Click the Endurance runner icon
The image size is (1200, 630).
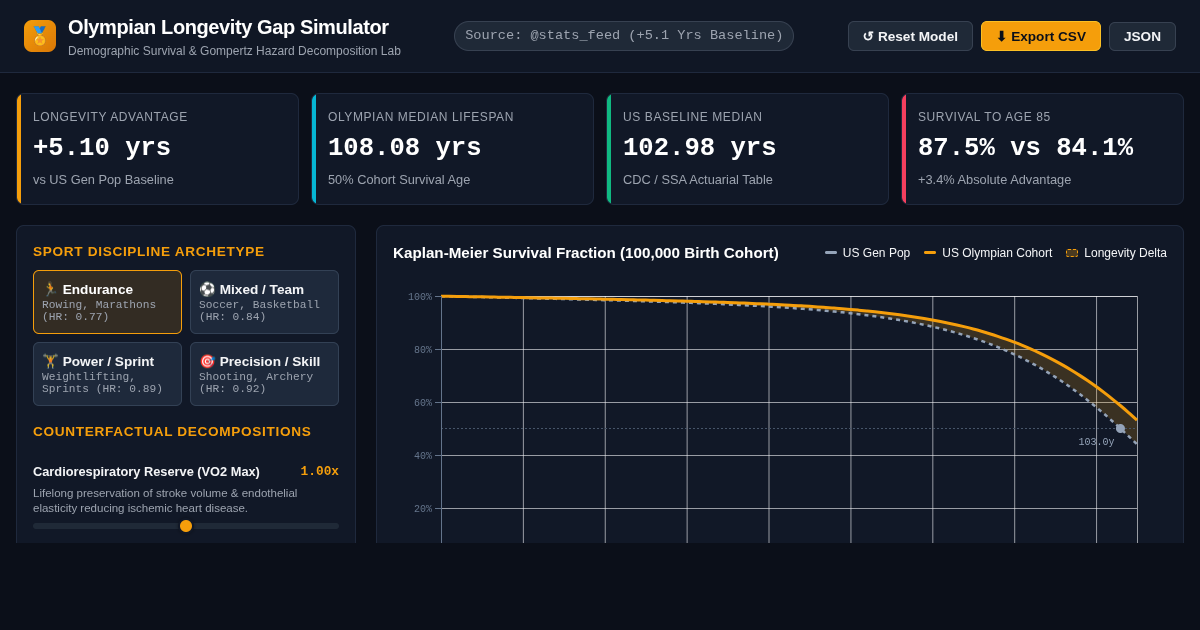[50, 289]
